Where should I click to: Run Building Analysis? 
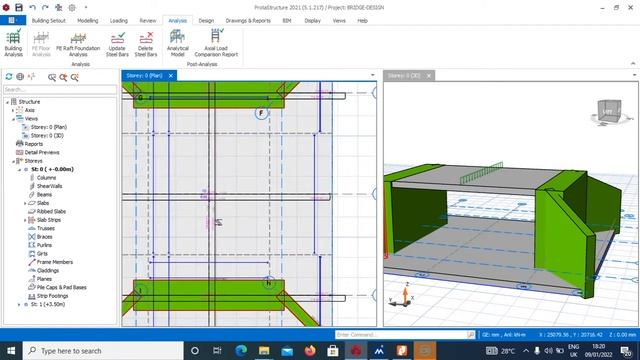[13, 43]
